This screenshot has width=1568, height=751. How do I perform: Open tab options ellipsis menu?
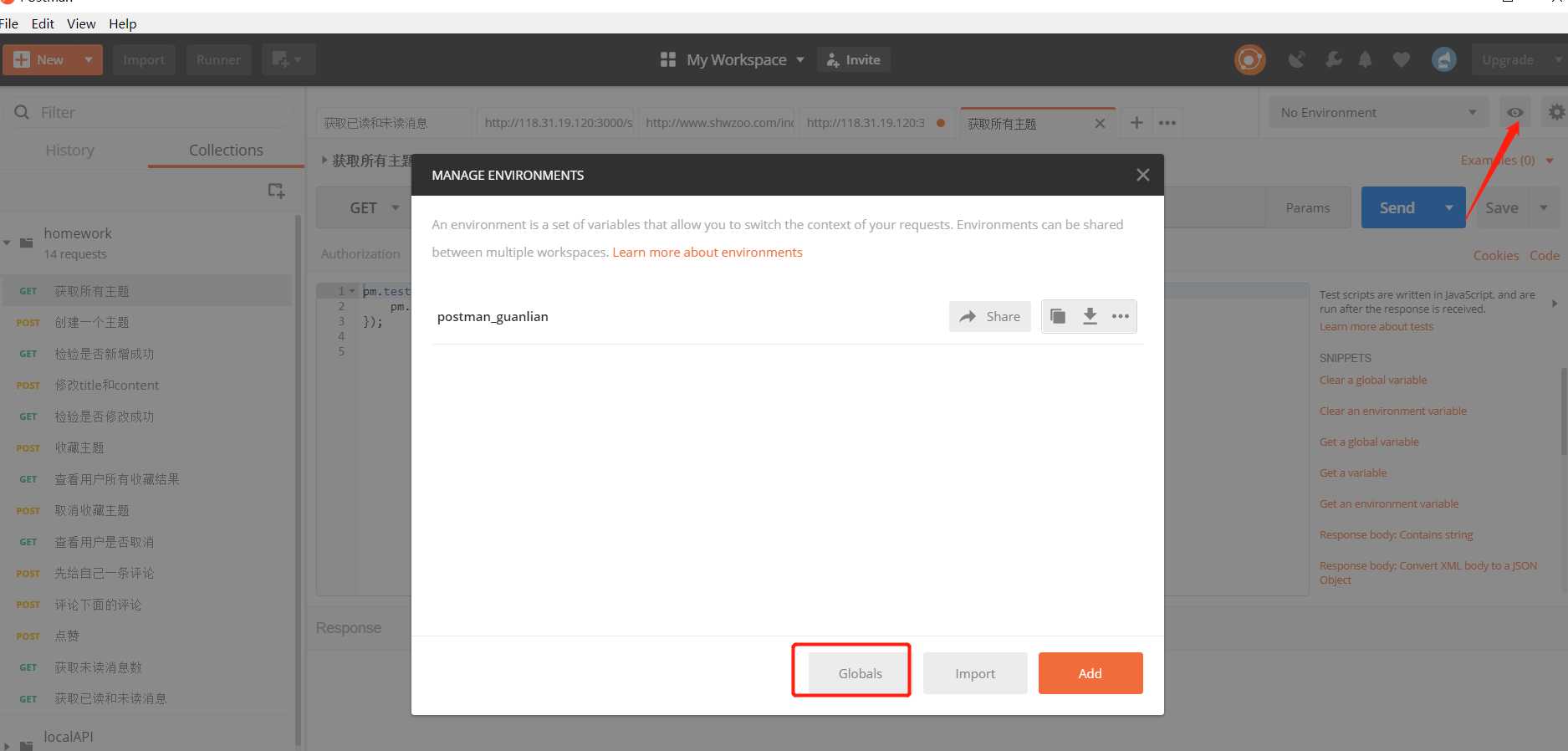pyautogui.click(x=1167, y=123)
